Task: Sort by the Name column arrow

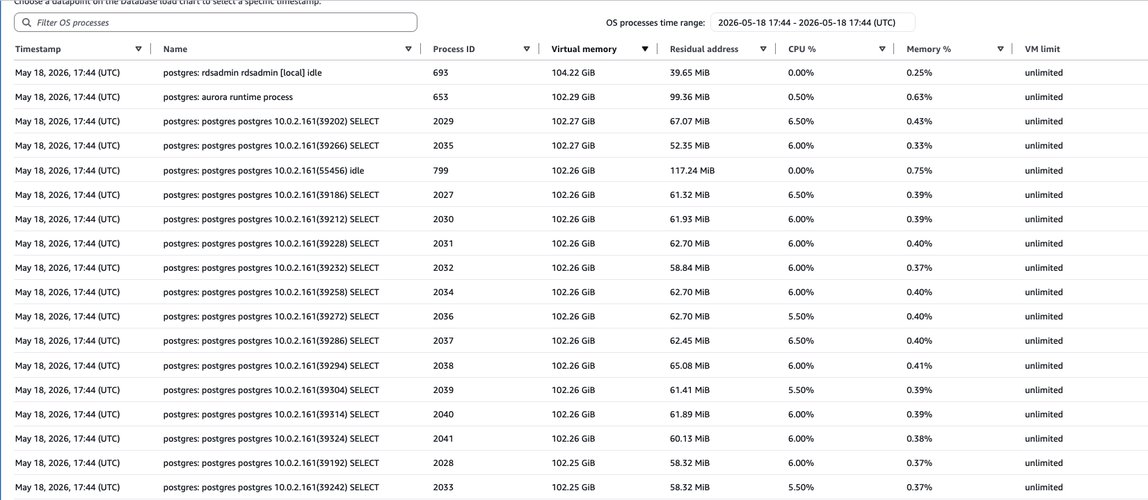Action: [409, 49]
